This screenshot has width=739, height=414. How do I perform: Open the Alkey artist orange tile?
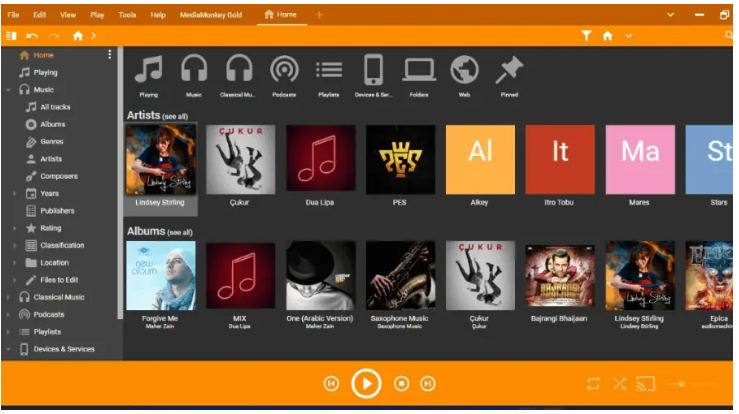(x=480, y=160)
